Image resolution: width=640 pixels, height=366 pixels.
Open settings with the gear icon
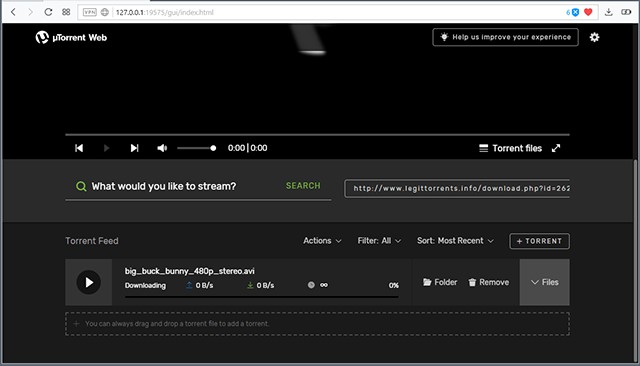click(594, 37)
